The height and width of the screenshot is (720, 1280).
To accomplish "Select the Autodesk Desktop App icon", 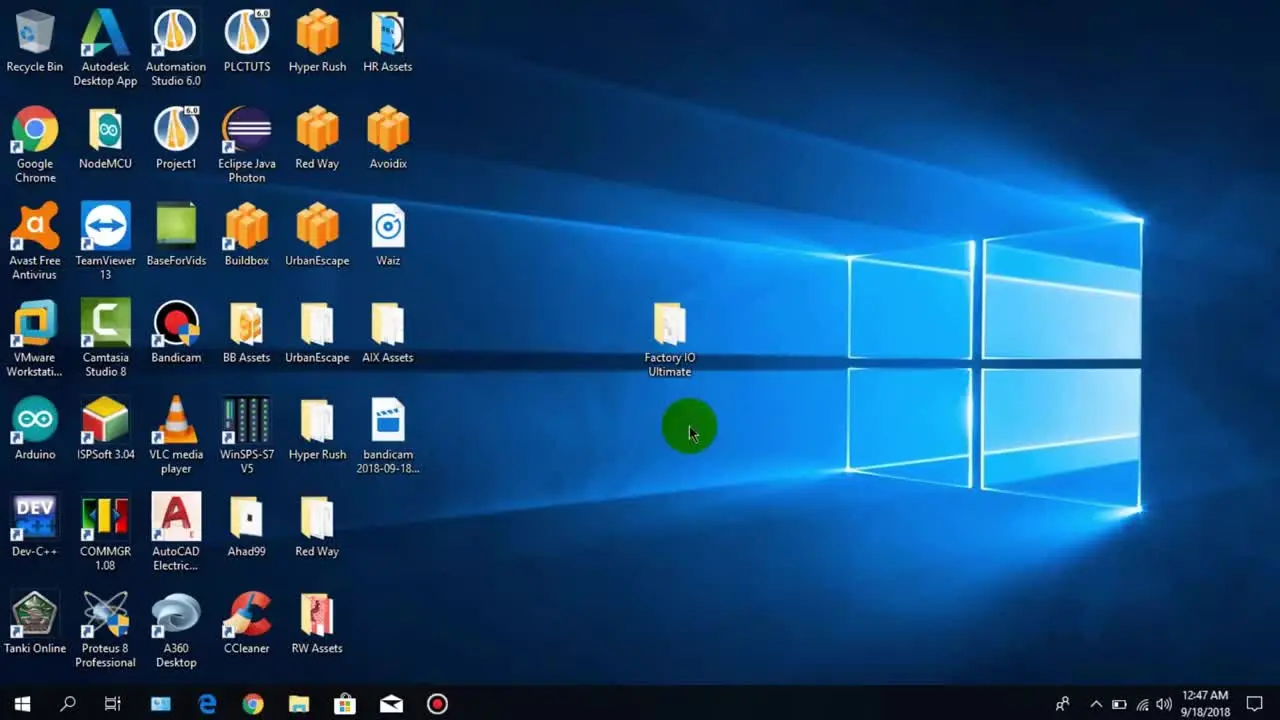I will pos(105,48).
